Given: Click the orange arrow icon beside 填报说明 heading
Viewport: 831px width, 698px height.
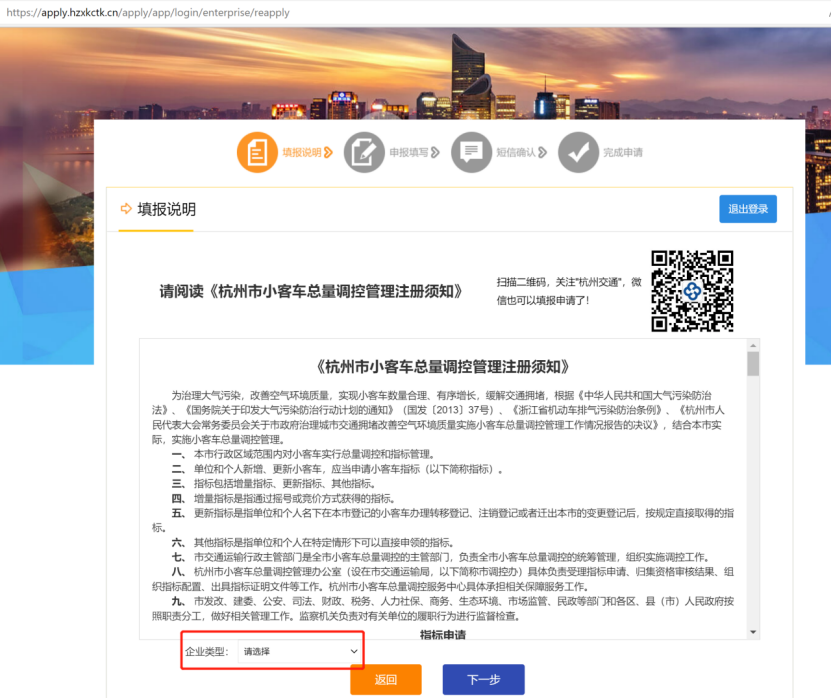Looking at the screenshot, I should tap(126, 209).
